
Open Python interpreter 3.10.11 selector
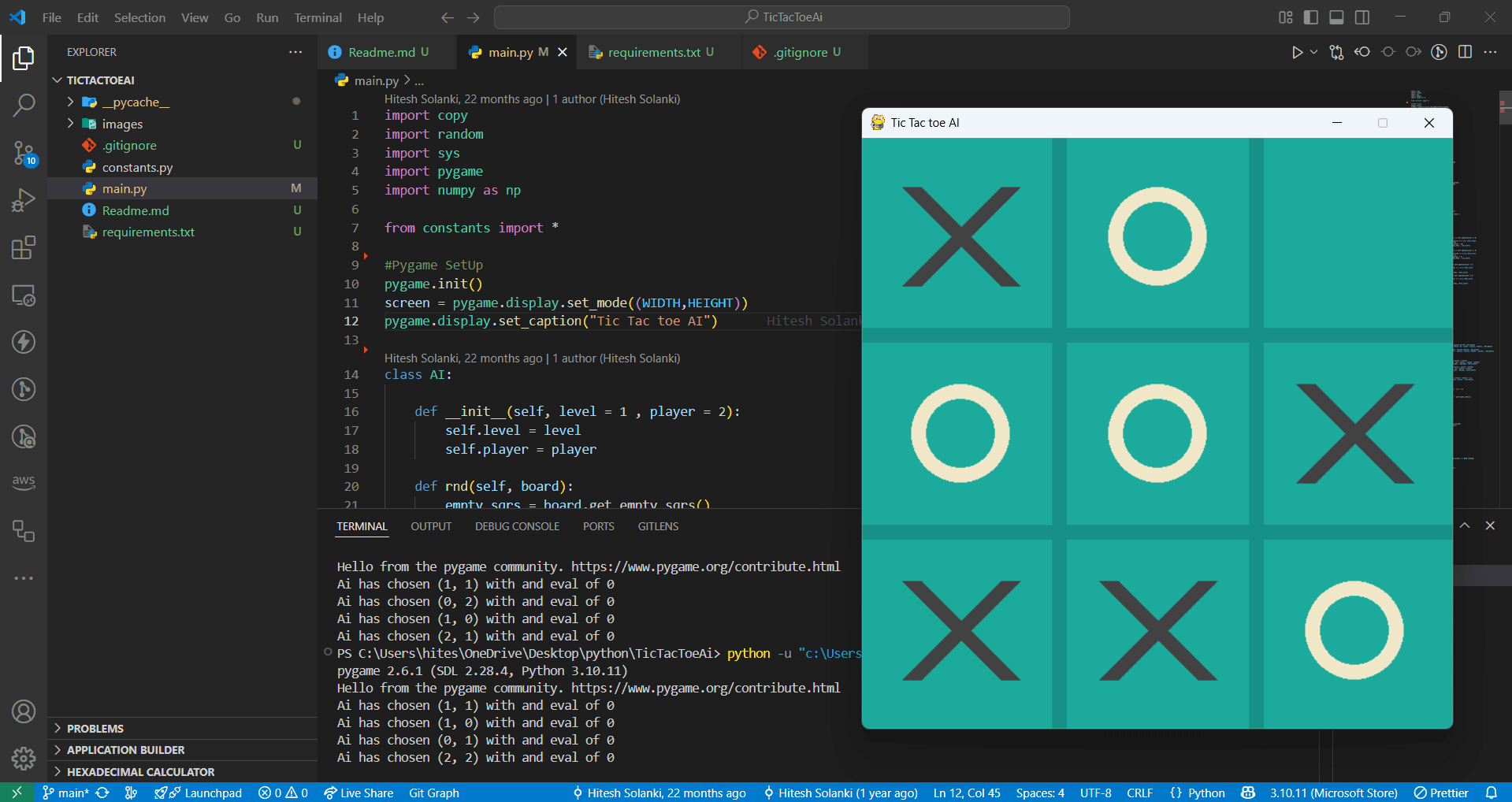1333,793
